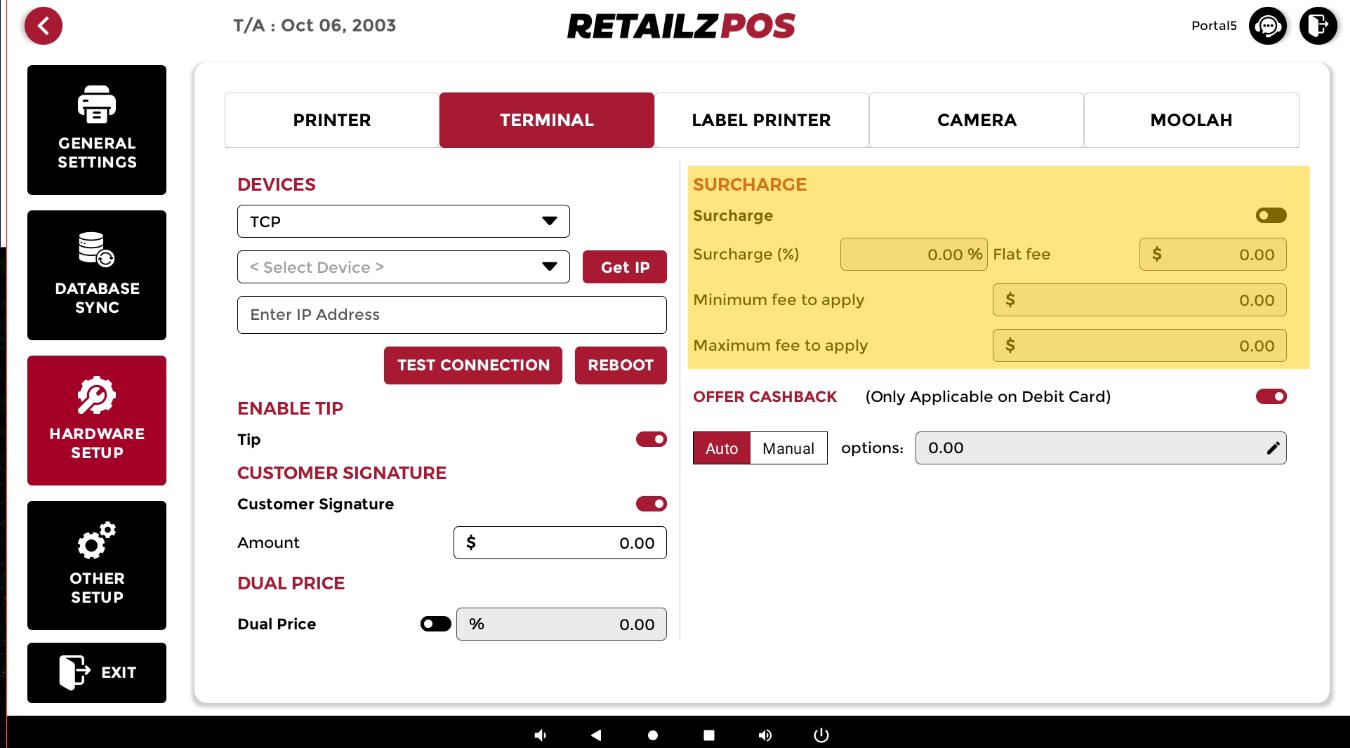Click the Get IP button
The image size is (1350, 748).
click(x=625, y=267)
